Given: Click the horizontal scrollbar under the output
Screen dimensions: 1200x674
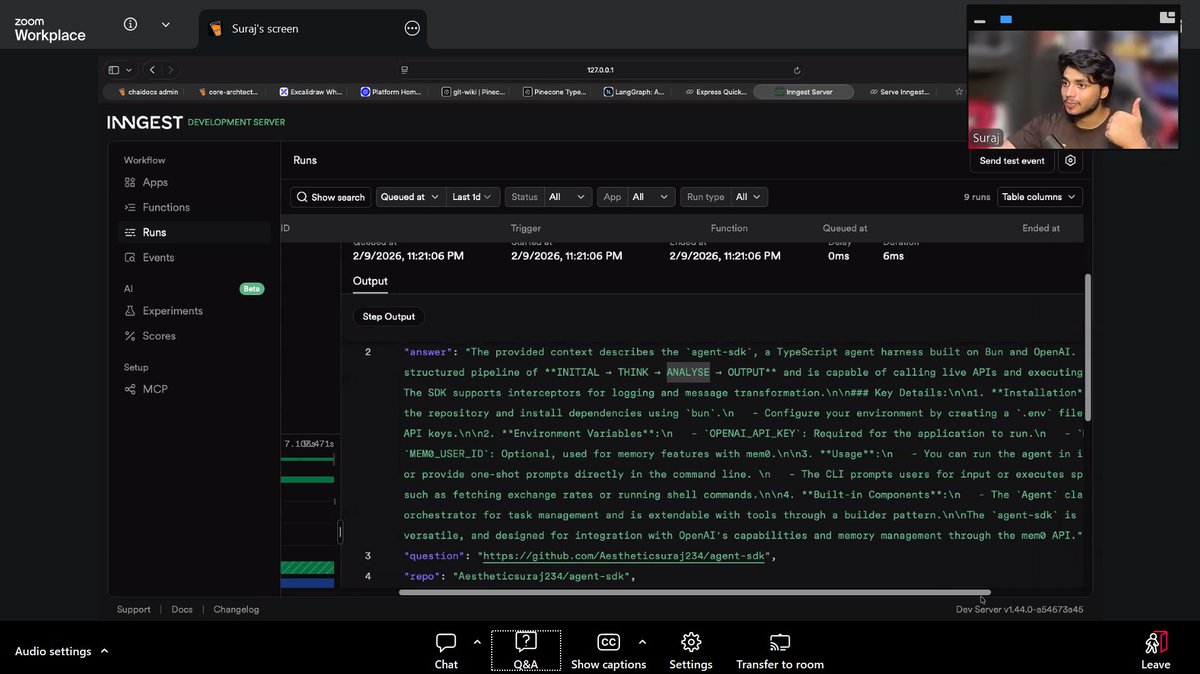Looking at the screenshot, I should (694, 592).
